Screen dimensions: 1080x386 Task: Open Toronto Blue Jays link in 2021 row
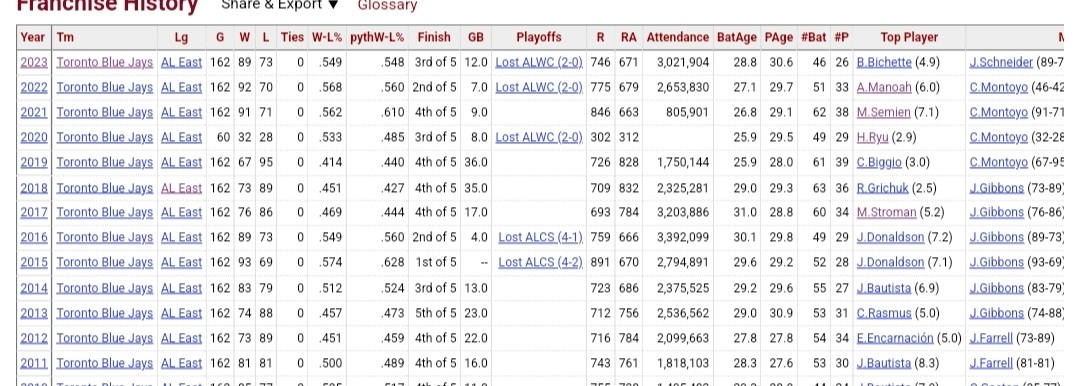[x=105, y=112]
